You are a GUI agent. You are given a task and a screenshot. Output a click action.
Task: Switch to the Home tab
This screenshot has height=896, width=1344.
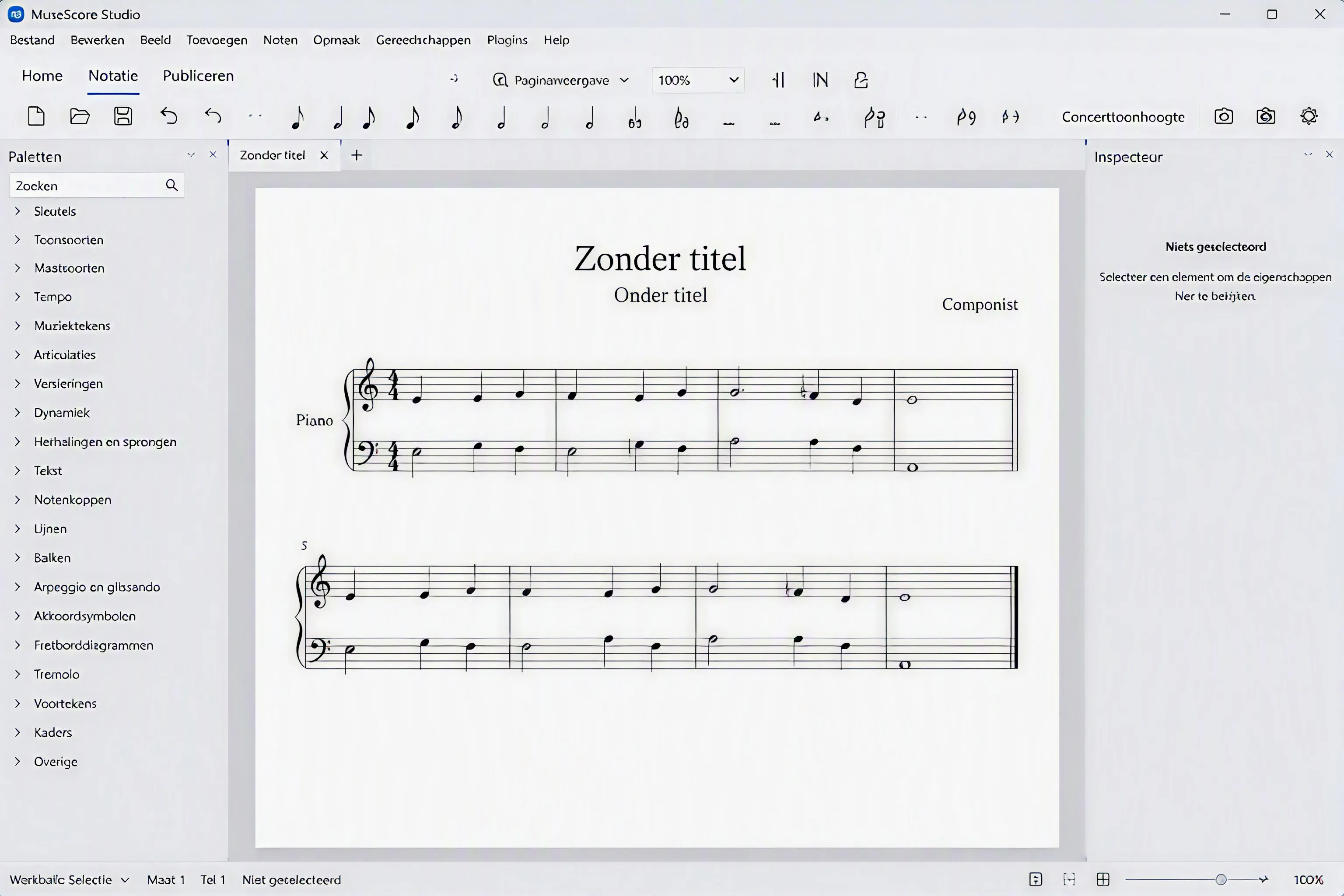42,76
